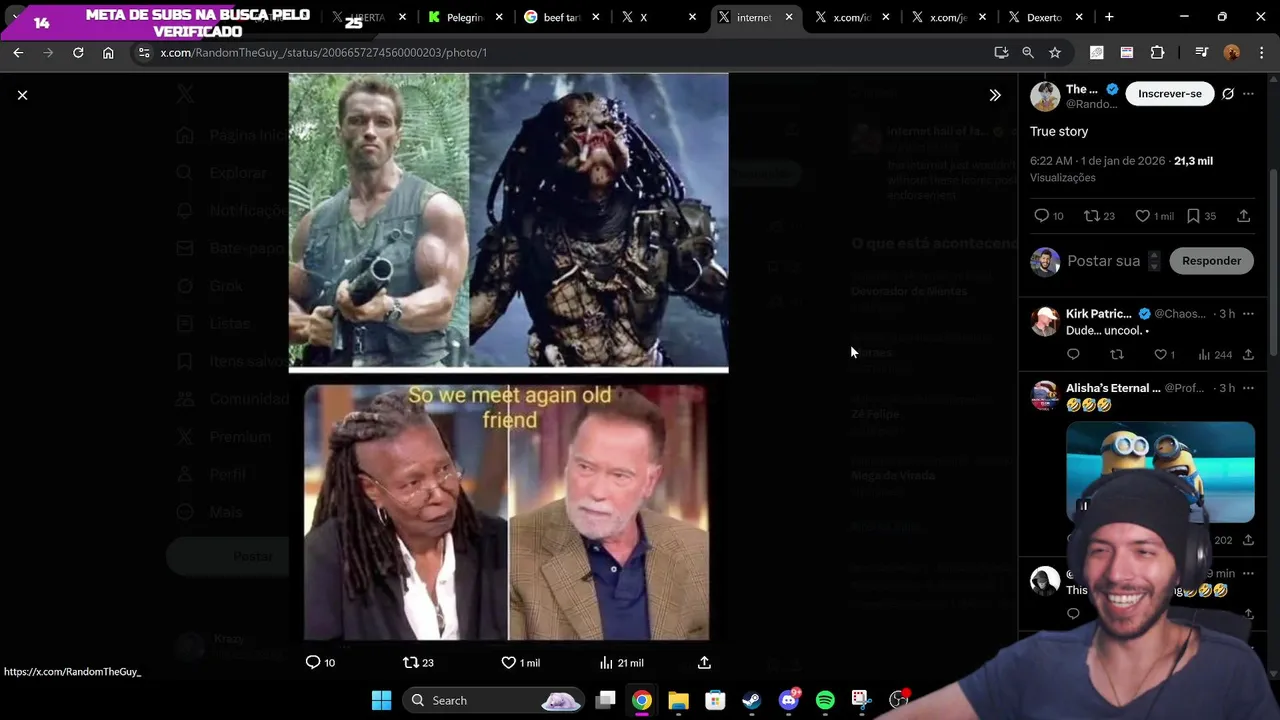1280x720 pixels.
Task: Open Chrome profile avatar in toolbar
Action: click(1232, 52)
